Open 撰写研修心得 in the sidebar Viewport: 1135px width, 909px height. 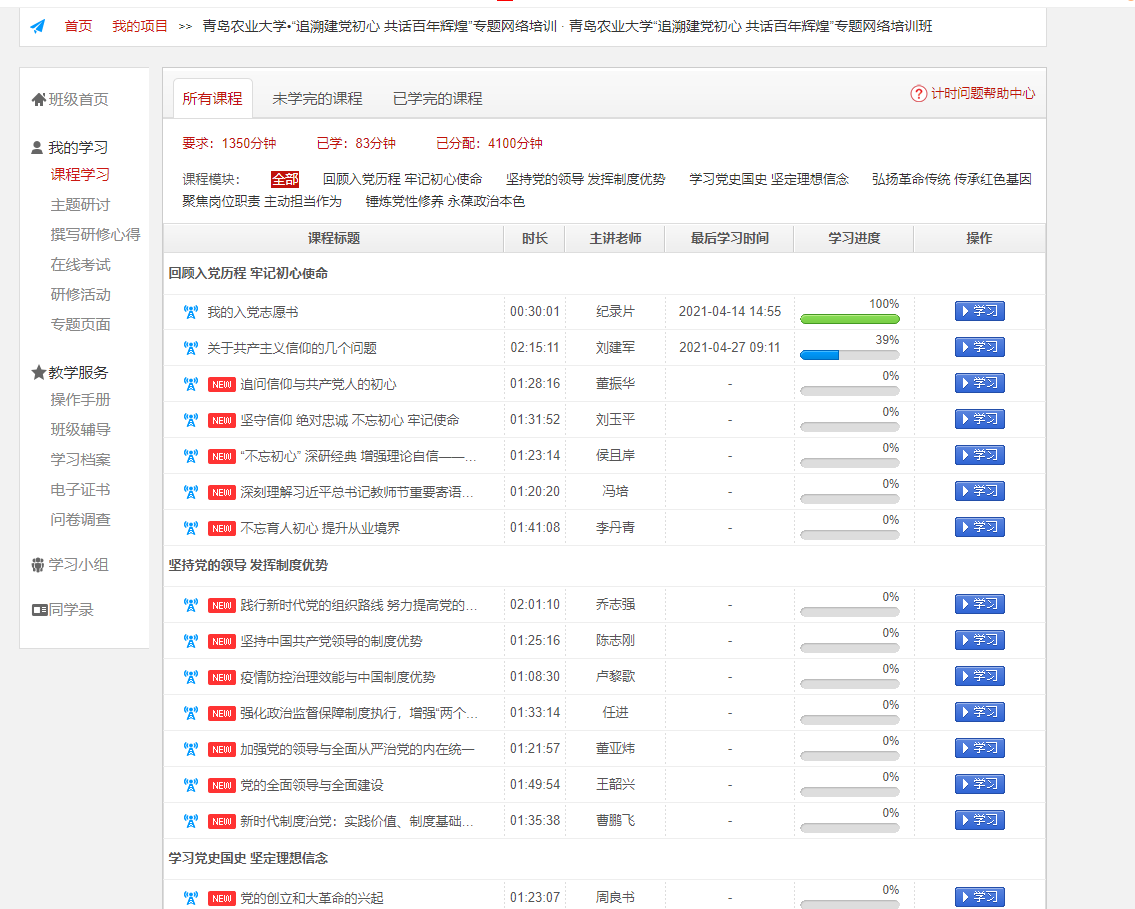[x=96, y=234]
